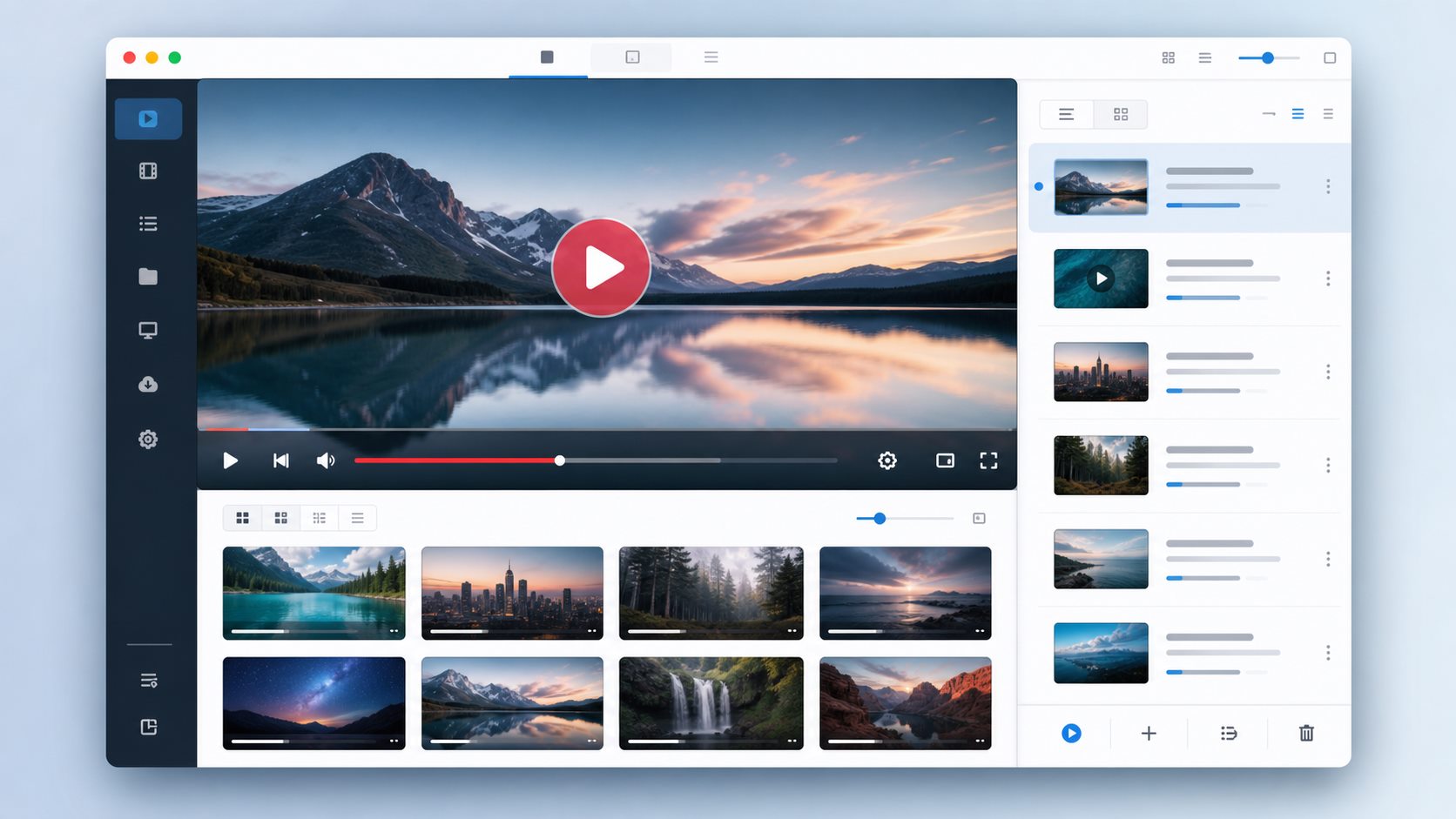1456x819 pixels.
Task: Select the mountain lake thumbnail in playlist
Action: pyautogui.click(x=1101, y=187)
